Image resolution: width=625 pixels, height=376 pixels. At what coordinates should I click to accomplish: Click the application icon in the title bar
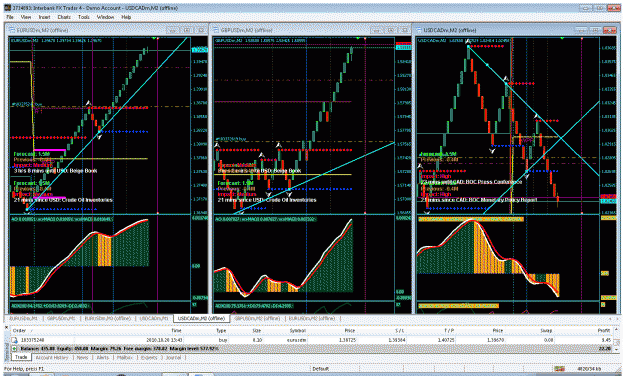coord(8,8)
